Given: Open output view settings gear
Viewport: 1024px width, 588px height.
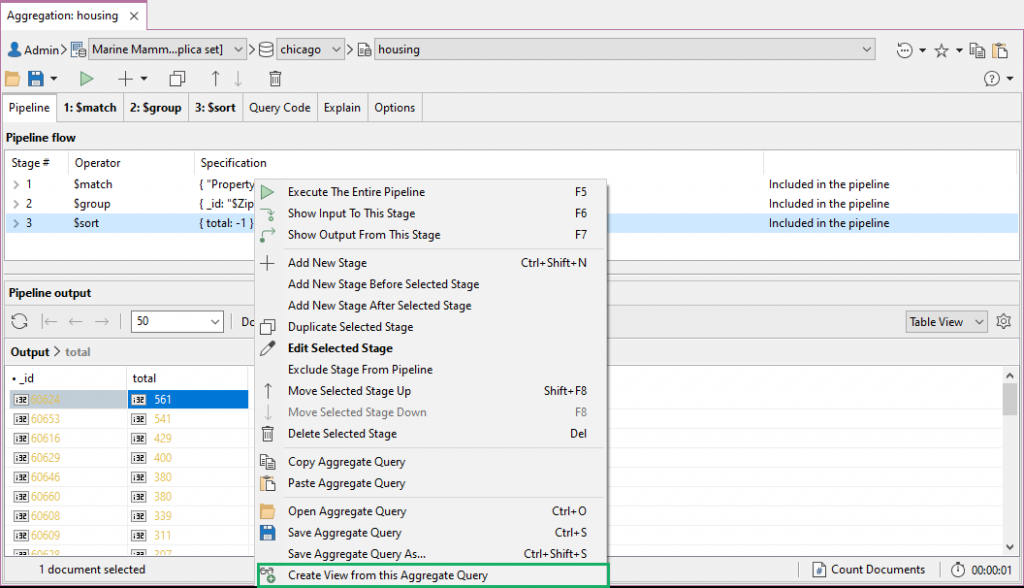Looking at the screenshot, I should pos(1004,321).
